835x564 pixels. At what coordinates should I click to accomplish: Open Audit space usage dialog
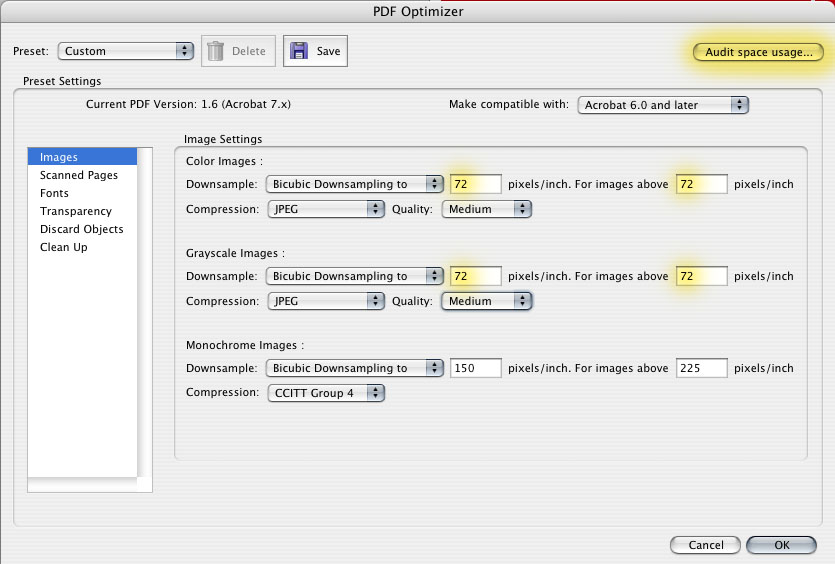[x=758, y=52]
